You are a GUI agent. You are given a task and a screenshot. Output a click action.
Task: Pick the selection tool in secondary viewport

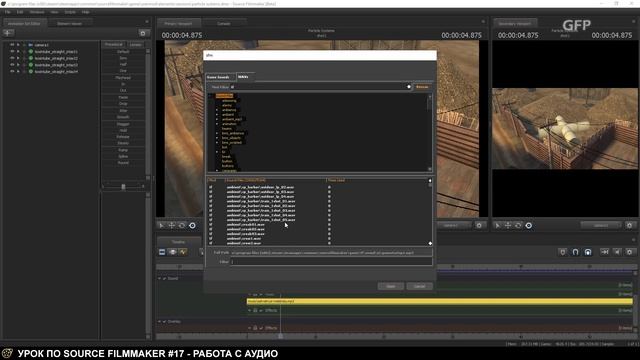[498, 225]
